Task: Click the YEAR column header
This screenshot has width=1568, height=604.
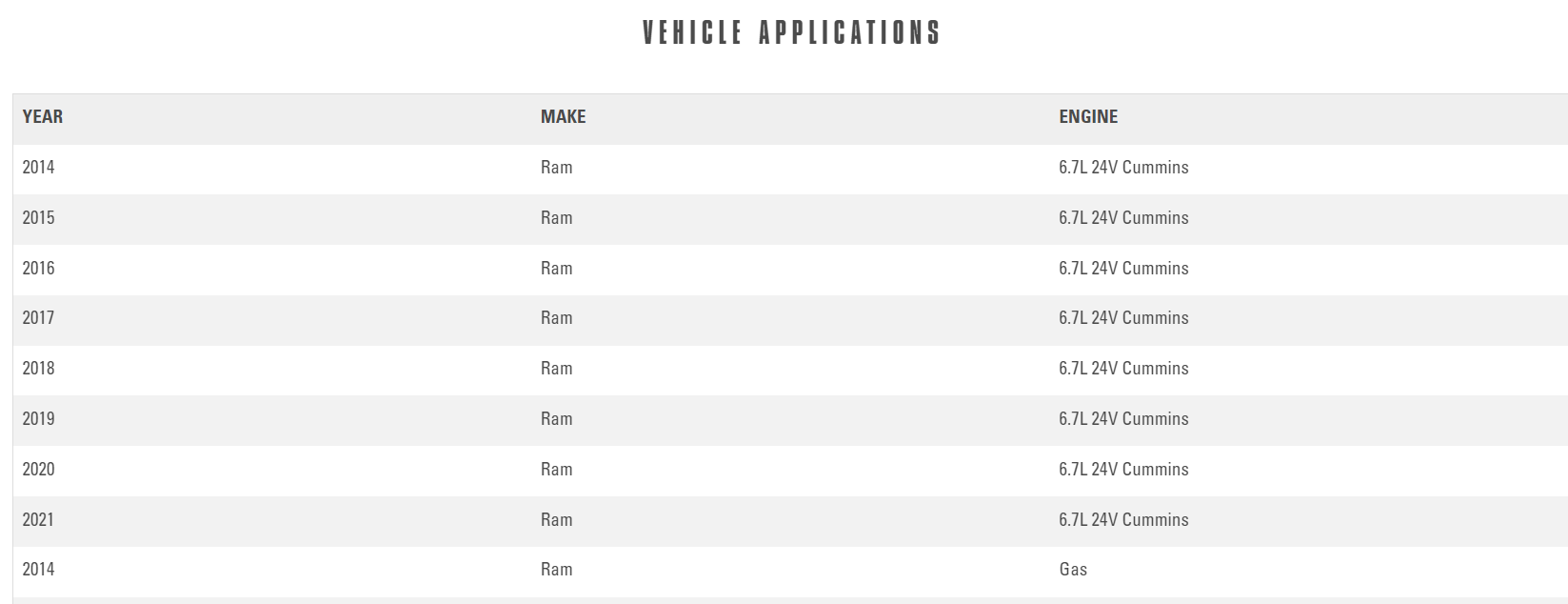Action: (x=43, y=117)
